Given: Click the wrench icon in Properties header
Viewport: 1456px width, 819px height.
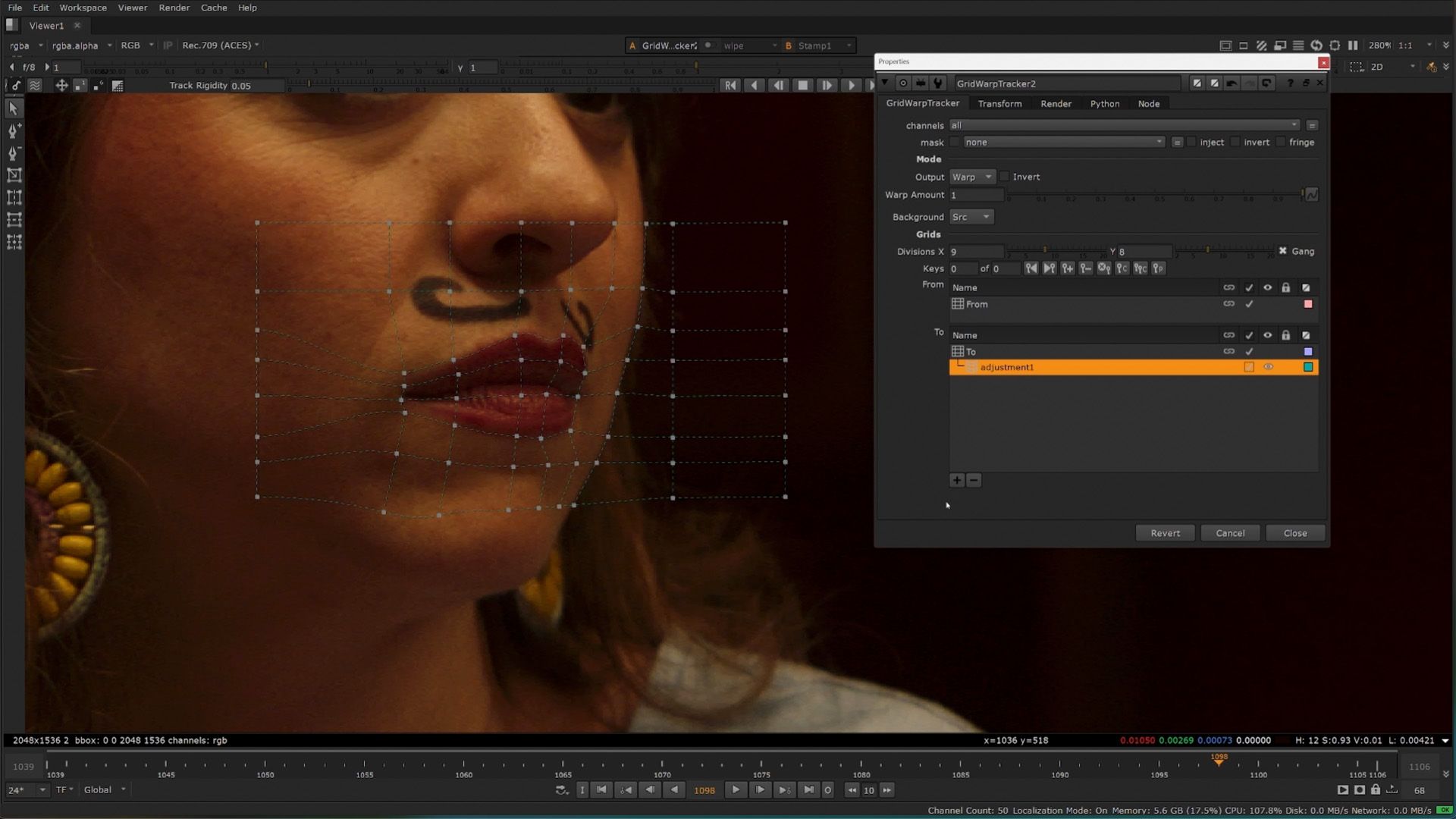Looking at the screenshot, I should click(939, 83).
